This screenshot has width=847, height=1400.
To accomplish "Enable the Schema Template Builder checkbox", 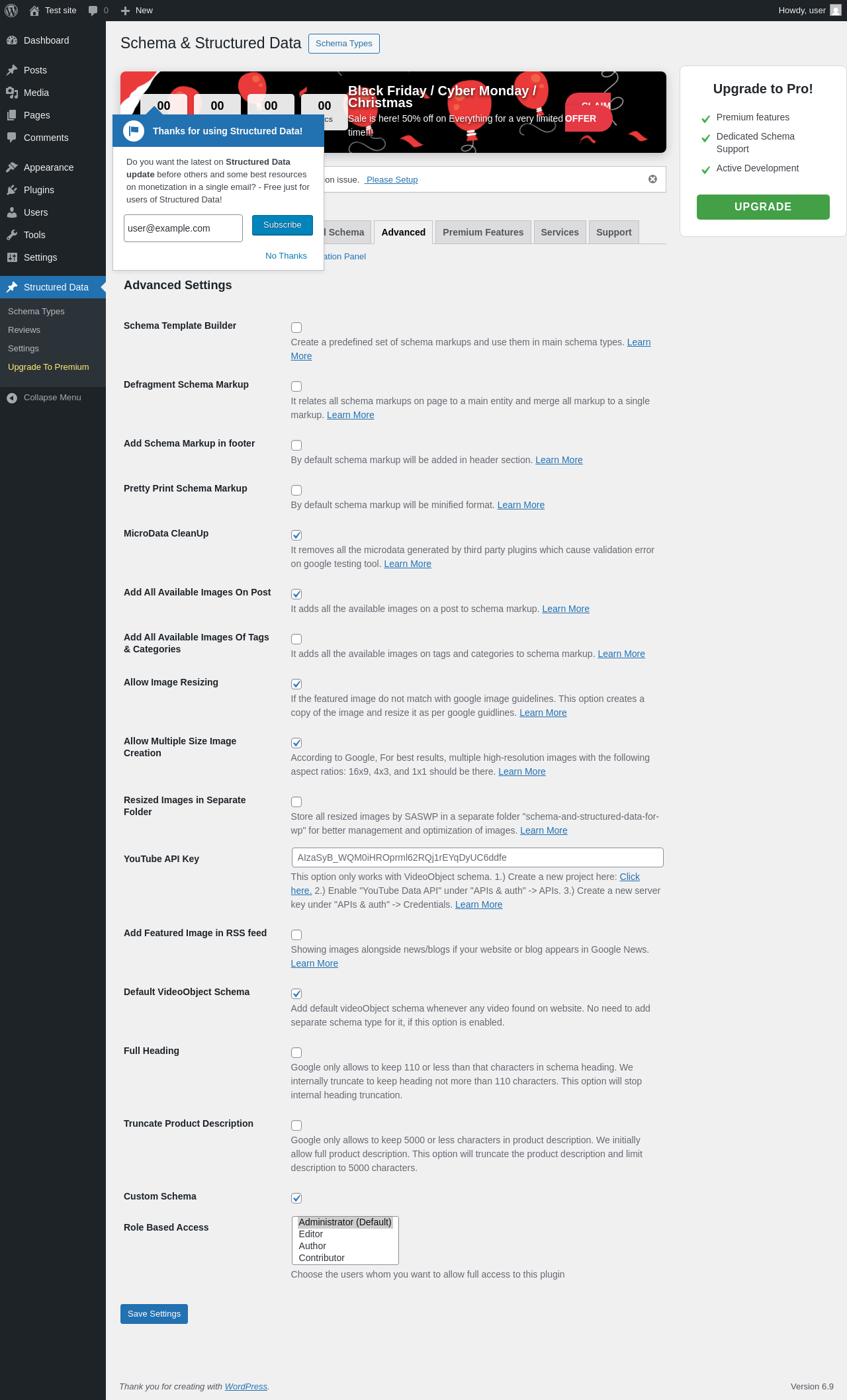I will [x=296, y=328].
